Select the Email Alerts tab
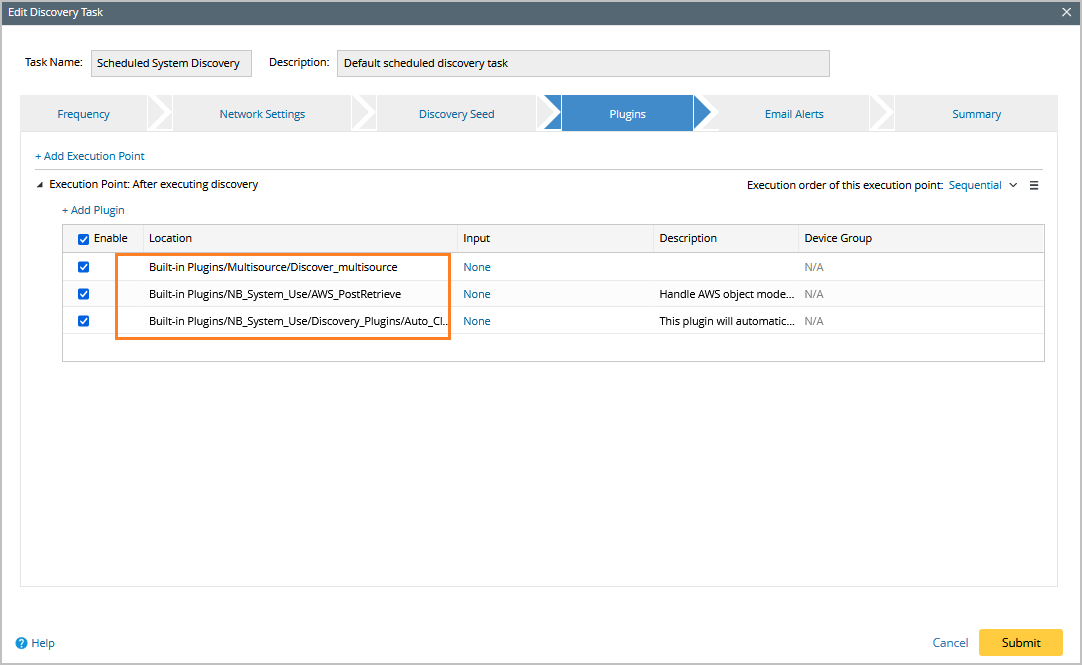Viewport: 1082px width, 665px height. point(794,114)
